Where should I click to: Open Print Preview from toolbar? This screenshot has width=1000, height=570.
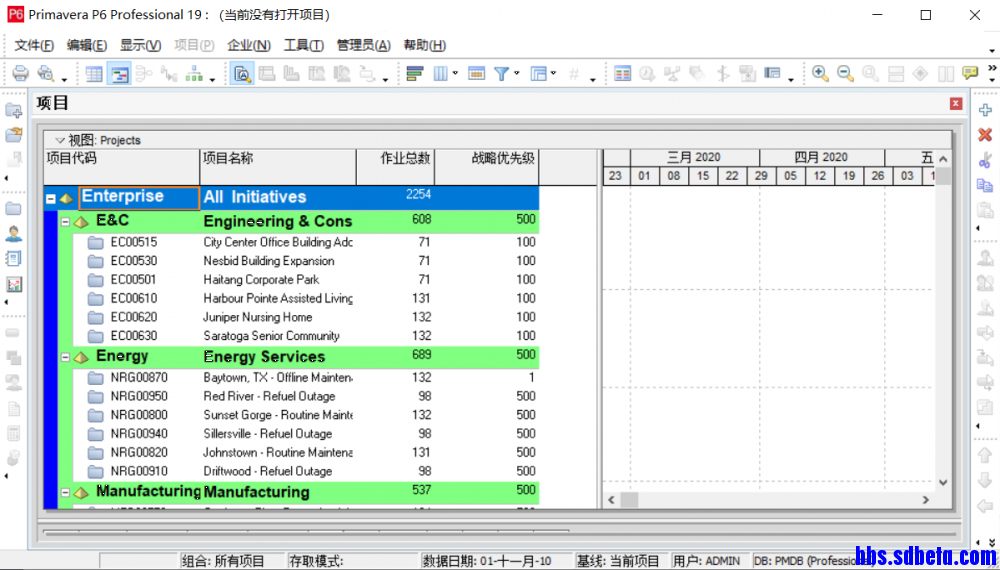45,73
